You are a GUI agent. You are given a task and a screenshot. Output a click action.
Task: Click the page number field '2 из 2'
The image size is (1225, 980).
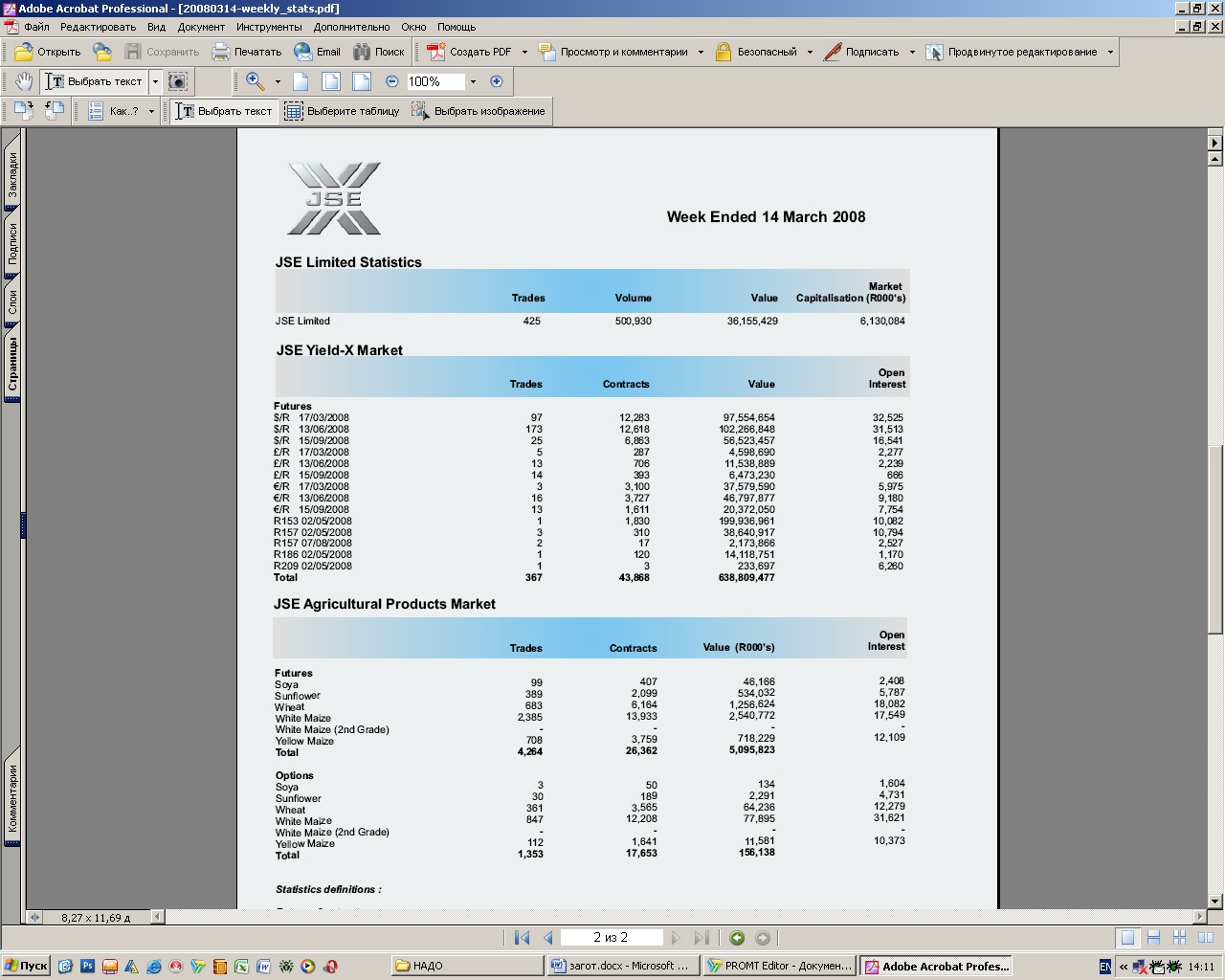pos(612,938)
